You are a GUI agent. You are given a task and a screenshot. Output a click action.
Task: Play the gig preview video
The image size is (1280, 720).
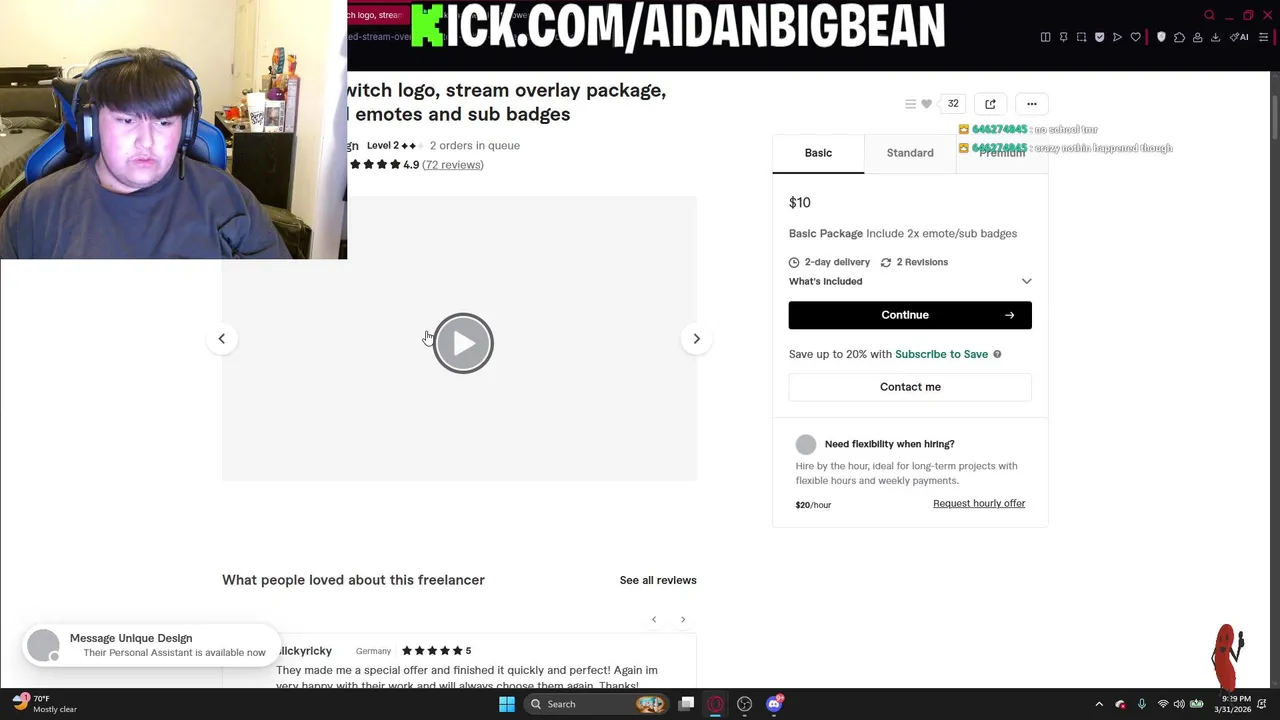(x=463, y=343)
